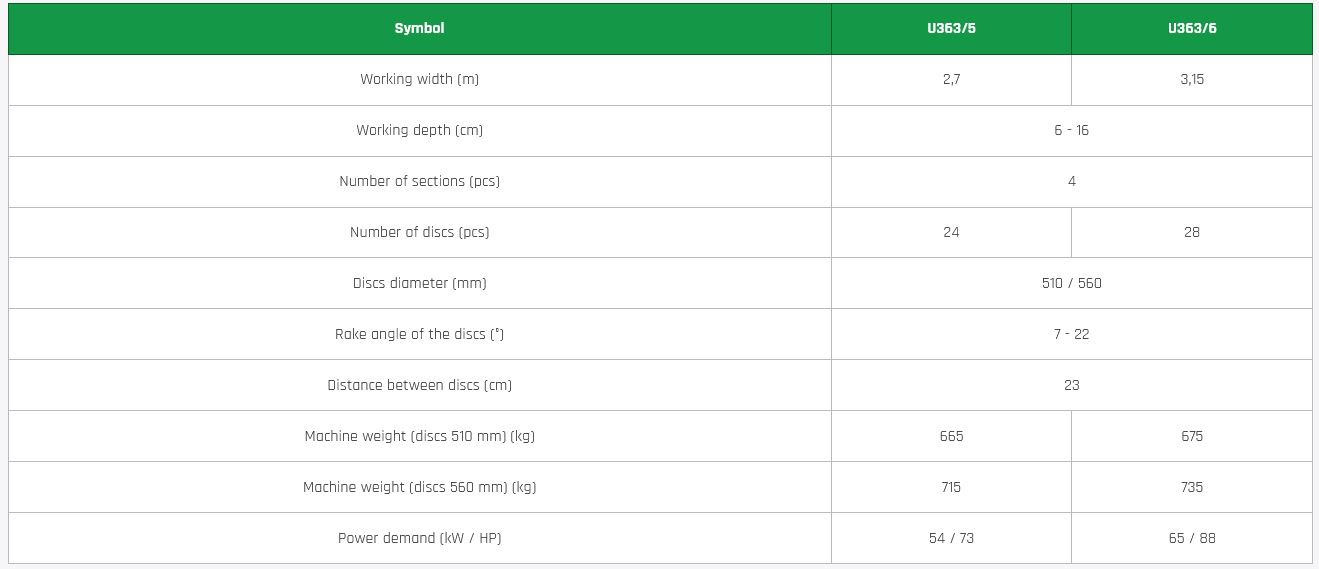Click the Symbol column header
The height and width of the screenshot is (569, 1319).
click(419, 28)
